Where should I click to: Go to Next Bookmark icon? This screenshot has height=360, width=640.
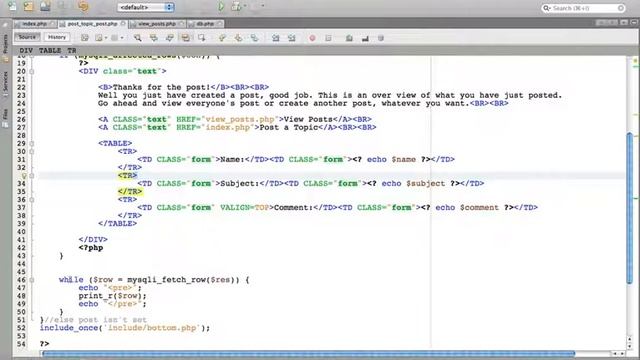(x=238, y=38)
